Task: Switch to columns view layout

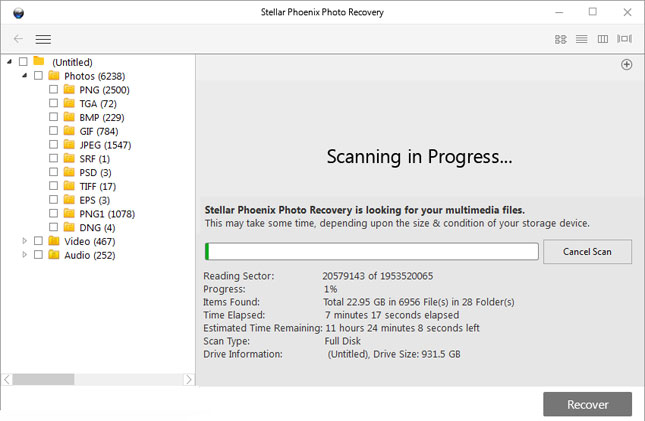Action: [602, 39]
